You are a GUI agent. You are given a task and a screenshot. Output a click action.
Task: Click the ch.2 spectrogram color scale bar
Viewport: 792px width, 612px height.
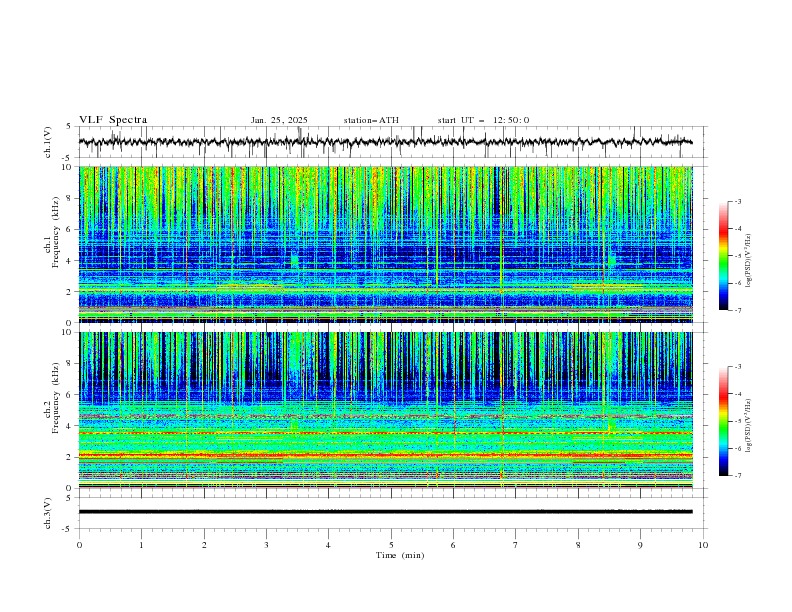tap(723, 421)
